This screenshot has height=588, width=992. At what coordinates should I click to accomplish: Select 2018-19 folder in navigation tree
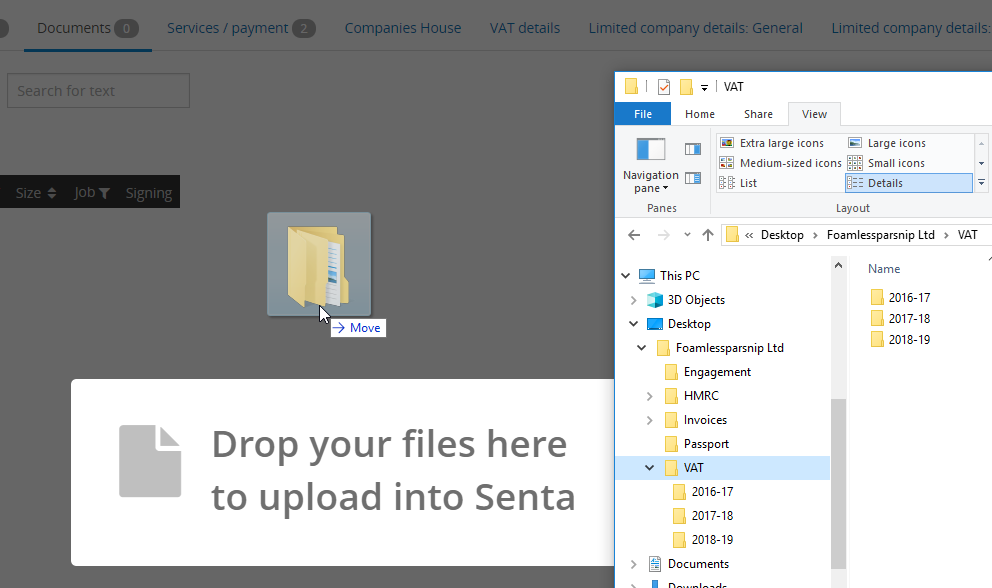(x=712, y=540)
